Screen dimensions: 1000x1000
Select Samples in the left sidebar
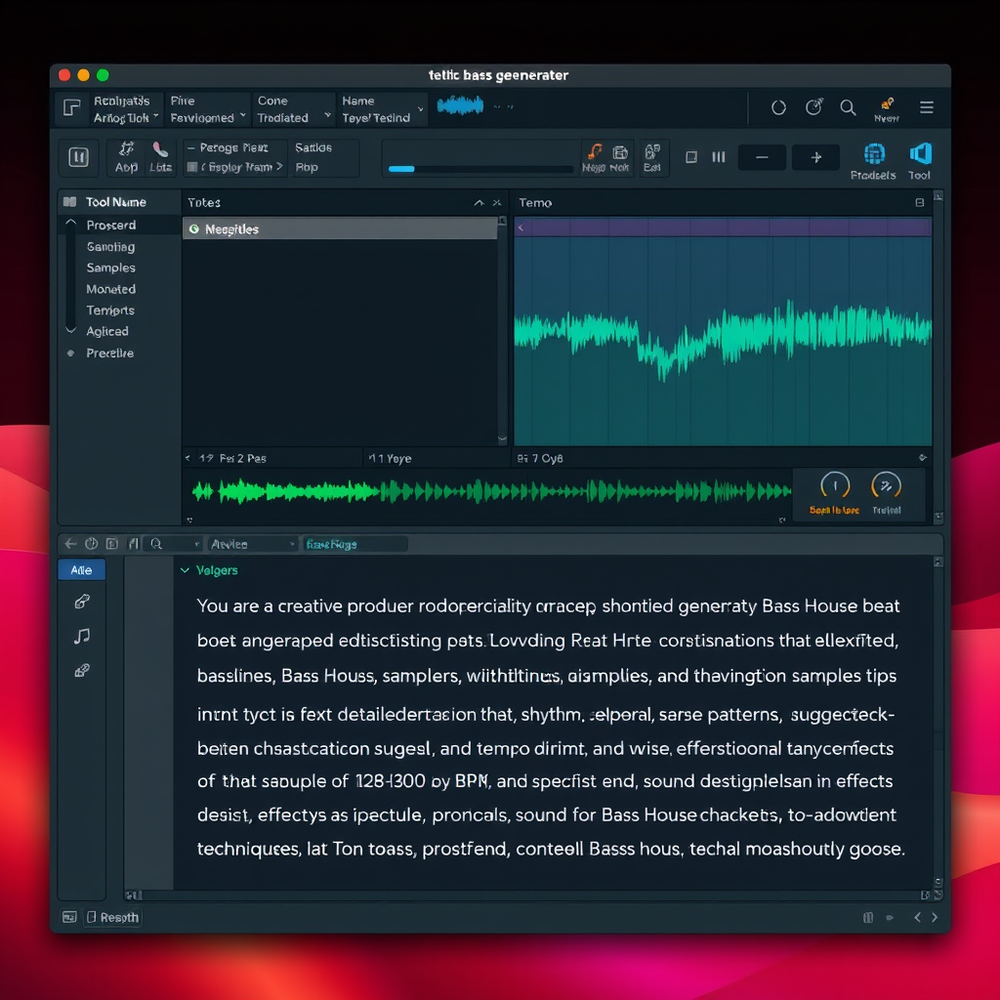pos(111,268)
